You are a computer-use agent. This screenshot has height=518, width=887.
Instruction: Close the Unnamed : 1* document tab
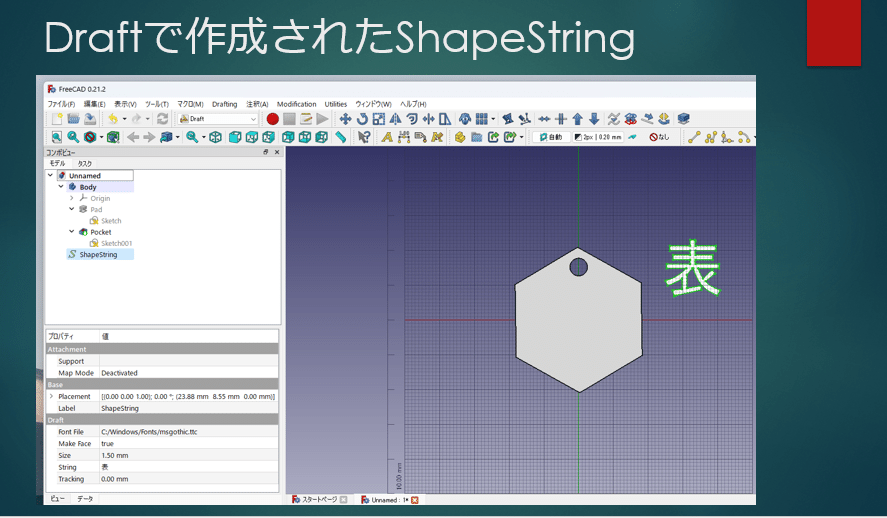tap(415, 500)
